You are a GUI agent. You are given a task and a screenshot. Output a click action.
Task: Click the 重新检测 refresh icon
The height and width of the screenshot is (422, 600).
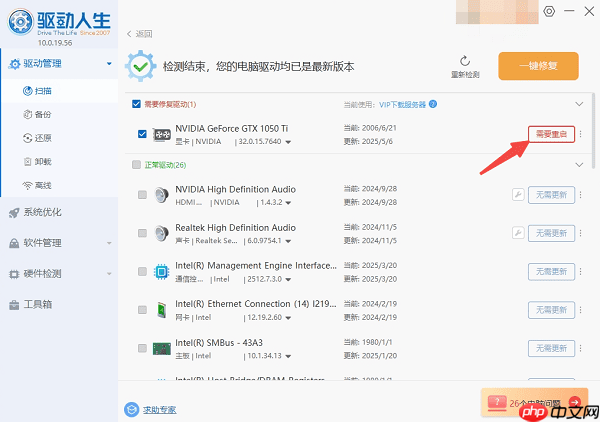click(465, 61)
